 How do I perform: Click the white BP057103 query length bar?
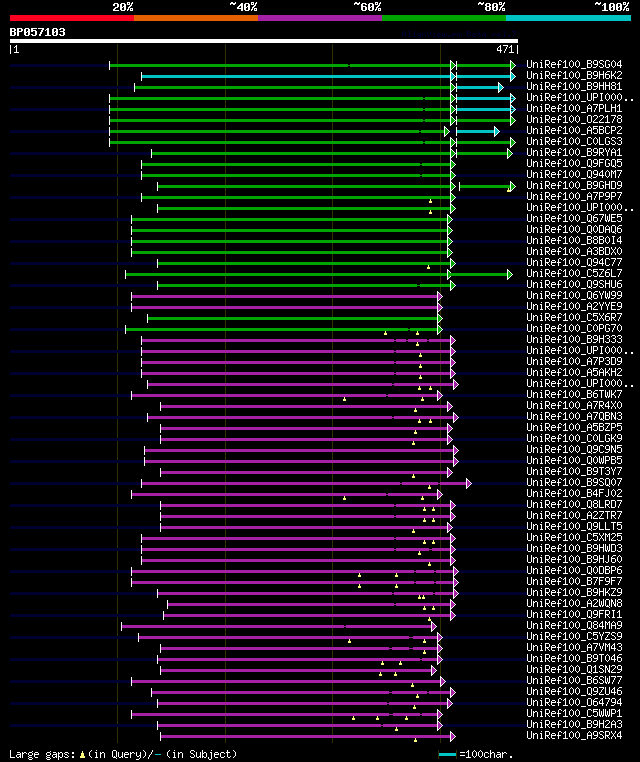(x=264, y=41)
